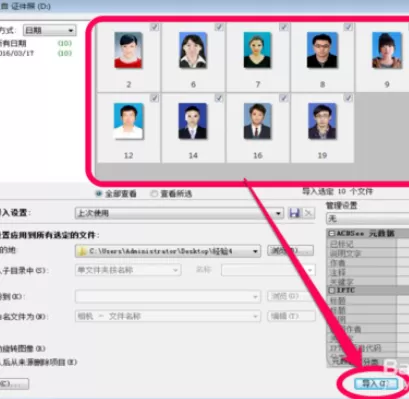Open the 上次使用 import settings dropdown

click(179, 213)
